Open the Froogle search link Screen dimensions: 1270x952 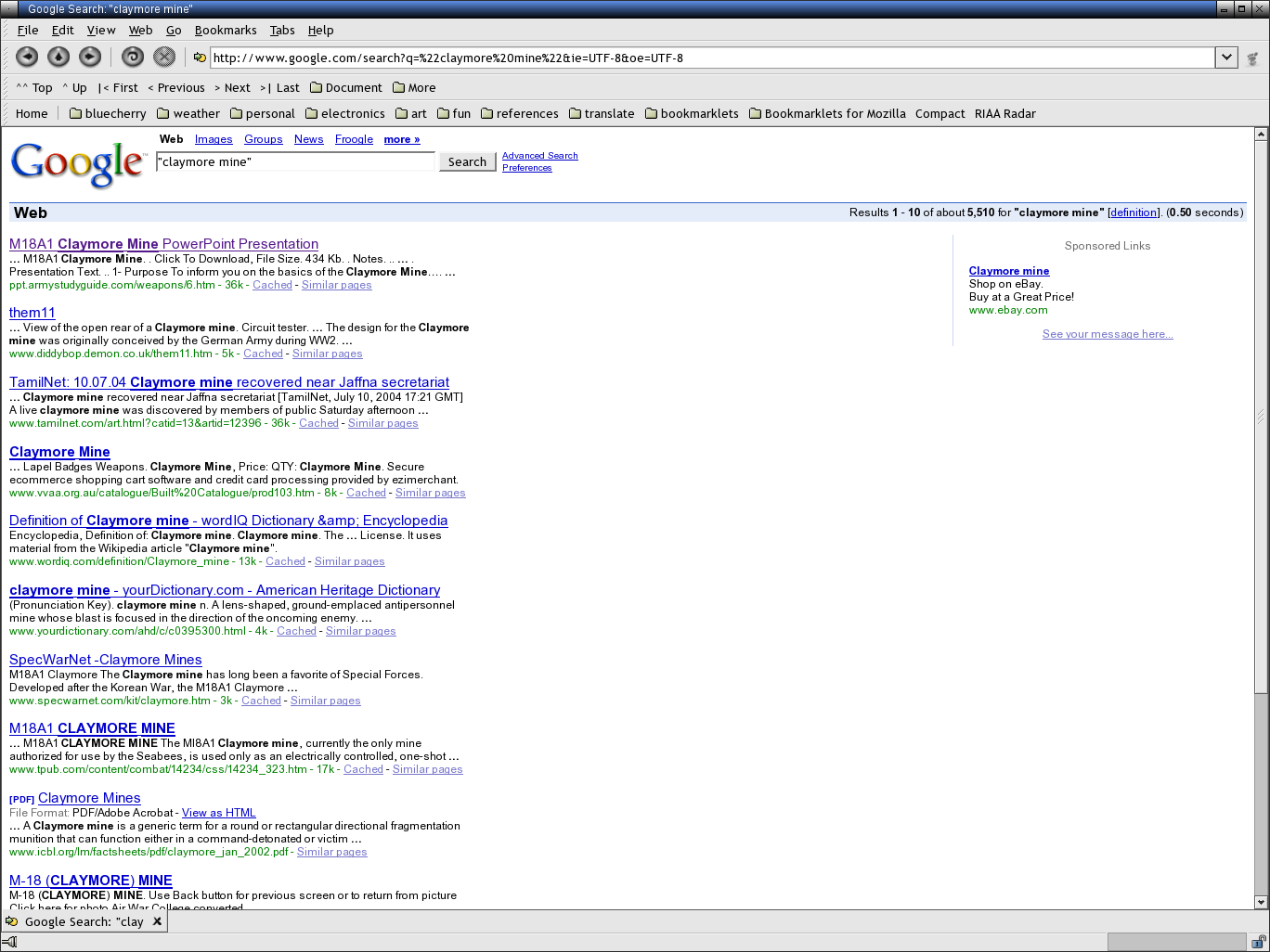tap(354, 139)
